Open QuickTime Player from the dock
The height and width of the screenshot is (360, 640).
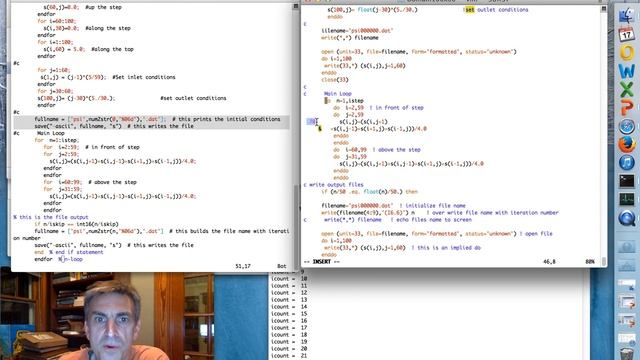[x=627, y=218]
